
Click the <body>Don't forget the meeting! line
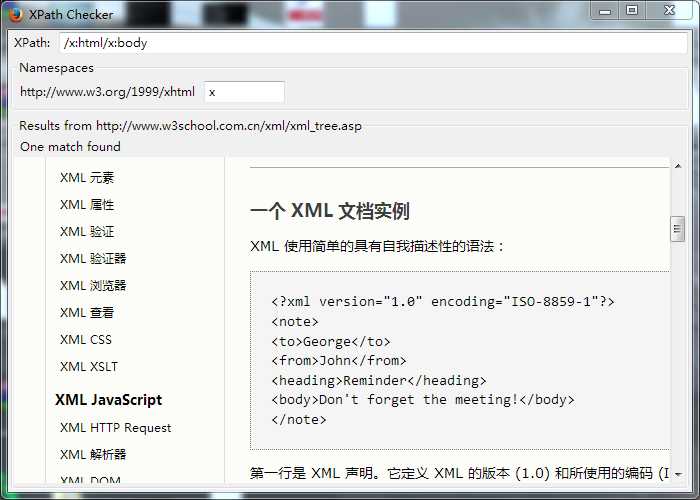coord(423,400)
